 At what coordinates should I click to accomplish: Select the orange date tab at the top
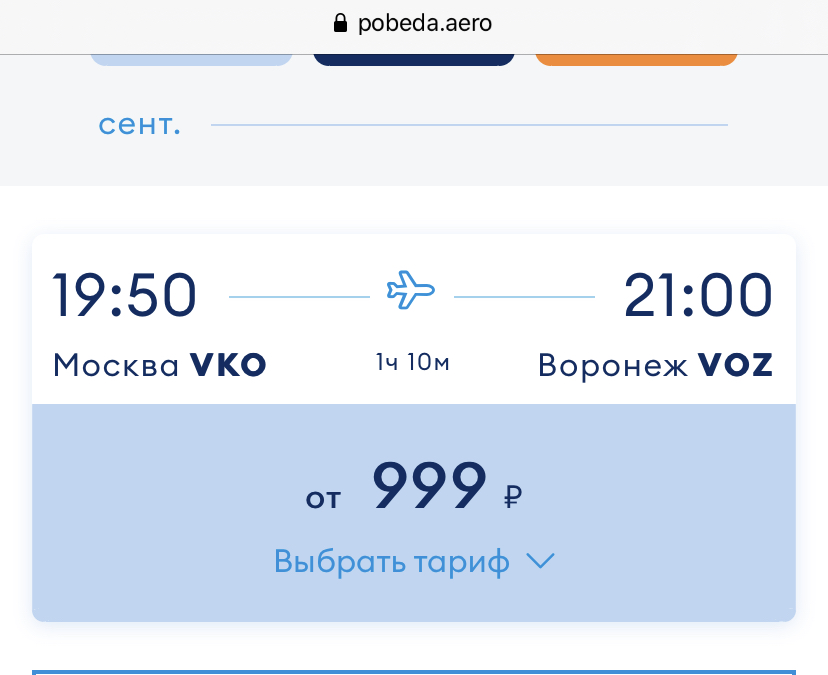coord(636,60)
